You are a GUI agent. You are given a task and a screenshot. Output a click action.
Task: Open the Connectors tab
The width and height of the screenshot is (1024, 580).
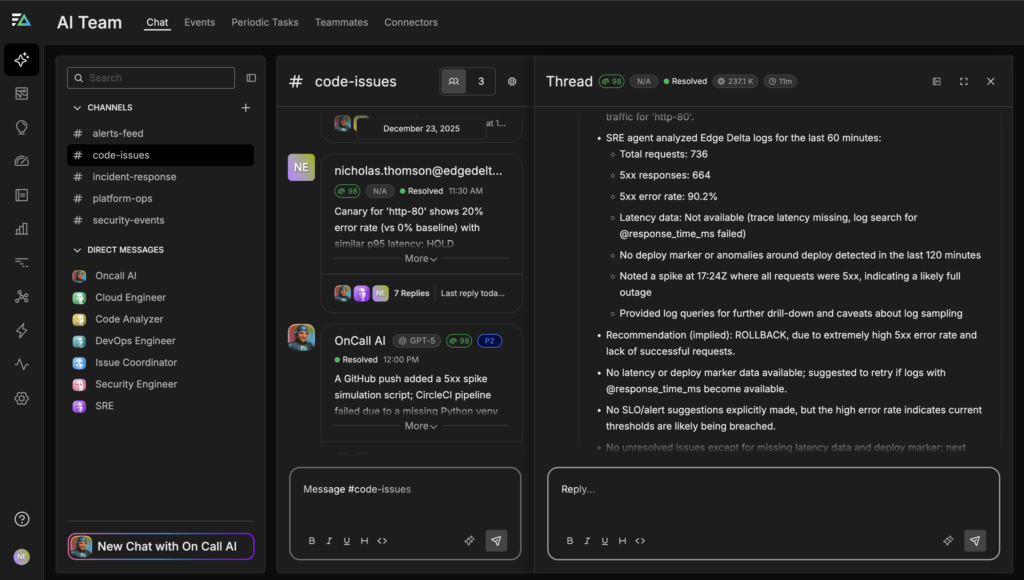click(x=410, y=22)
